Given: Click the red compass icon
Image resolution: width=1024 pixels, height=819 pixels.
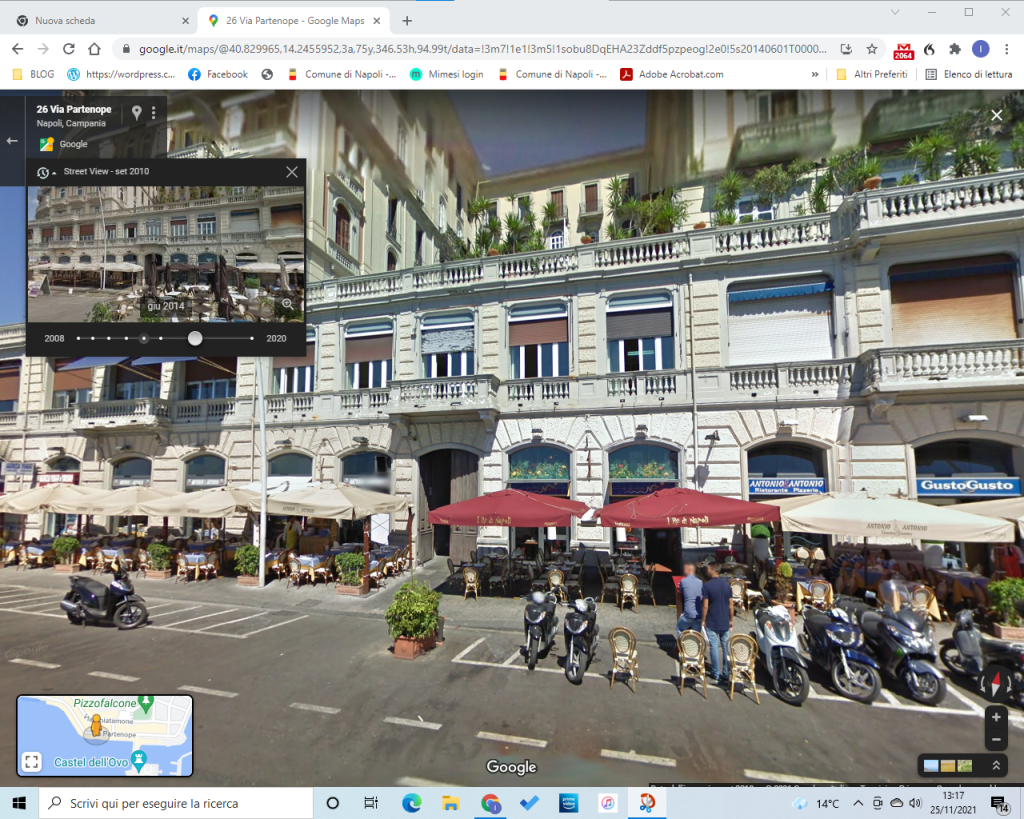Looking at the screenshot, I should point(993,685).
